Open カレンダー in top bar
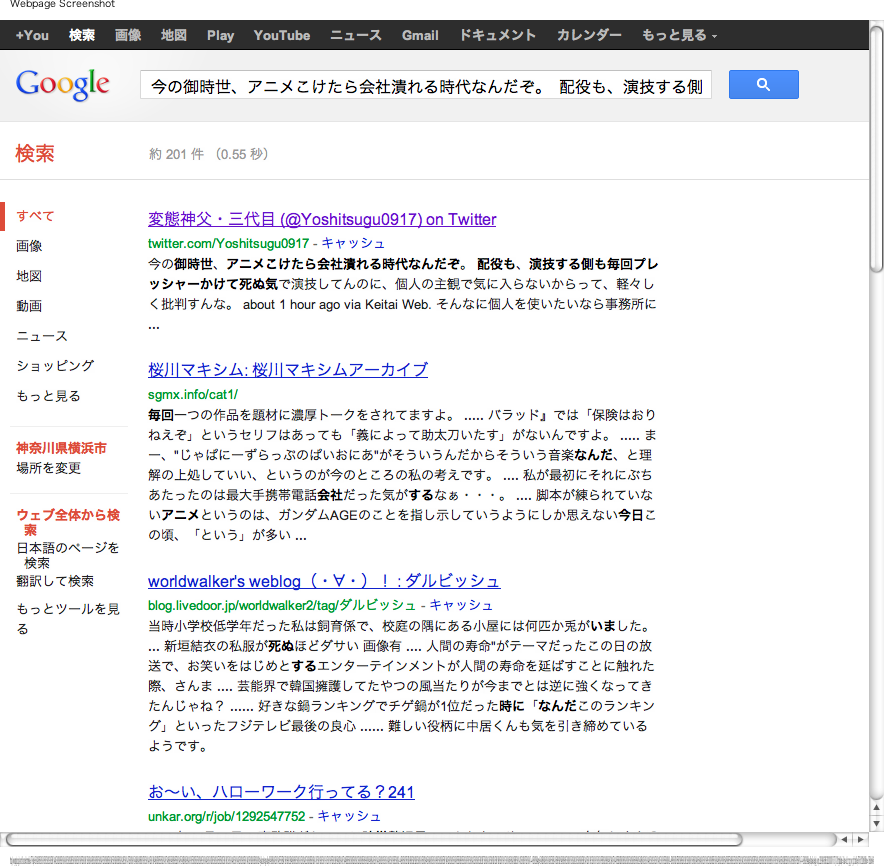 point(589,36)
